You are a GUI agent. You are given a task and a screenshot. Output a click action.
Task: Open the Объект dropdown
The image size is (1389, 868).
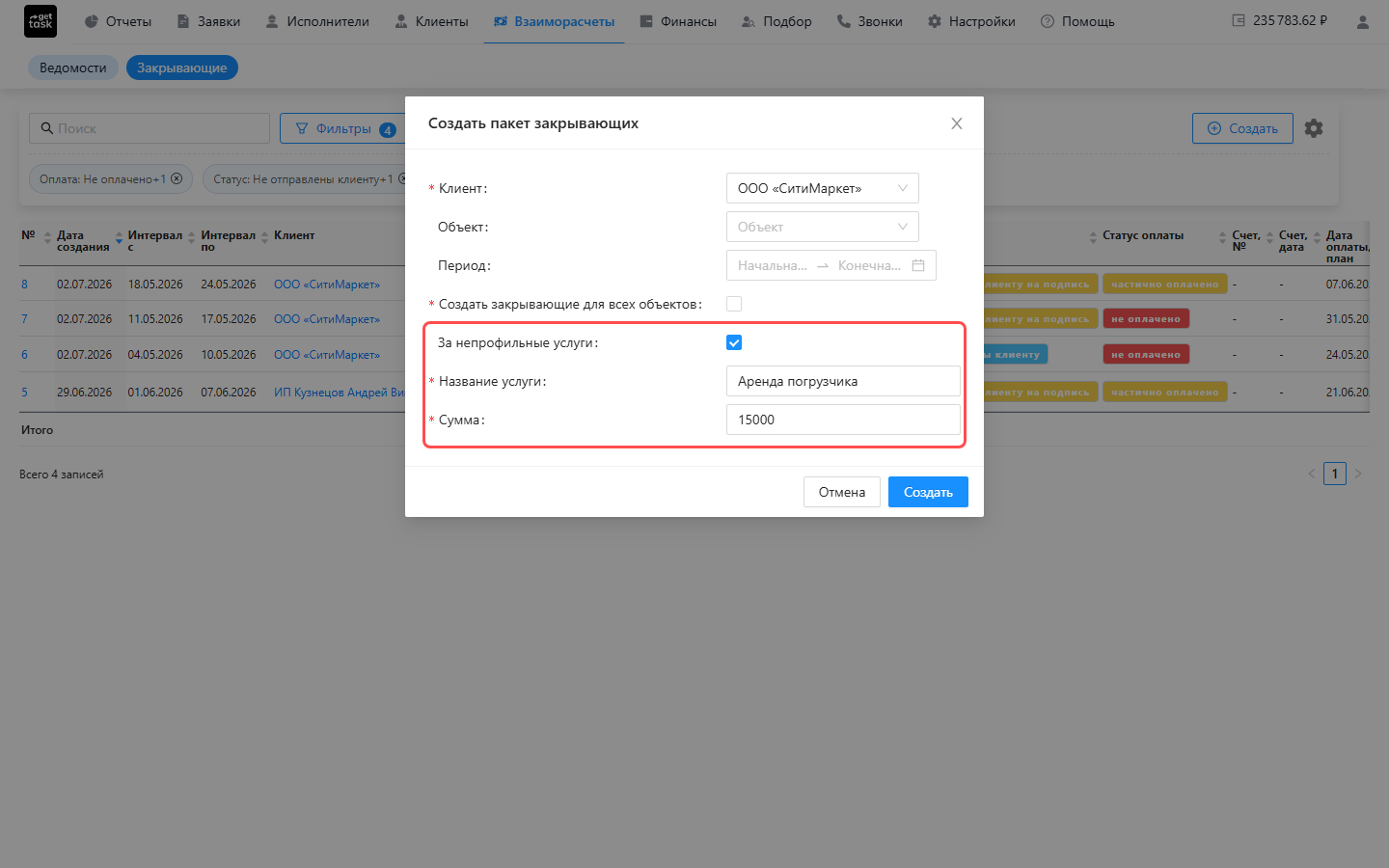tap(822, 227)
